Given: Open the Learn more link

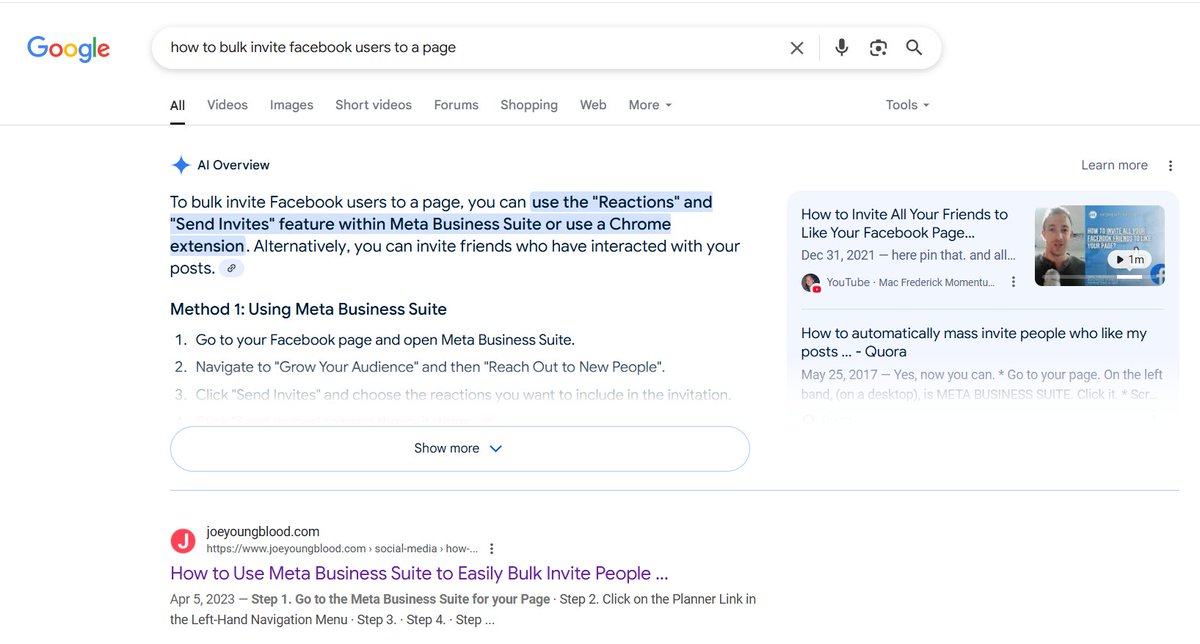Looking at the screenshot, I should 1114,165.
